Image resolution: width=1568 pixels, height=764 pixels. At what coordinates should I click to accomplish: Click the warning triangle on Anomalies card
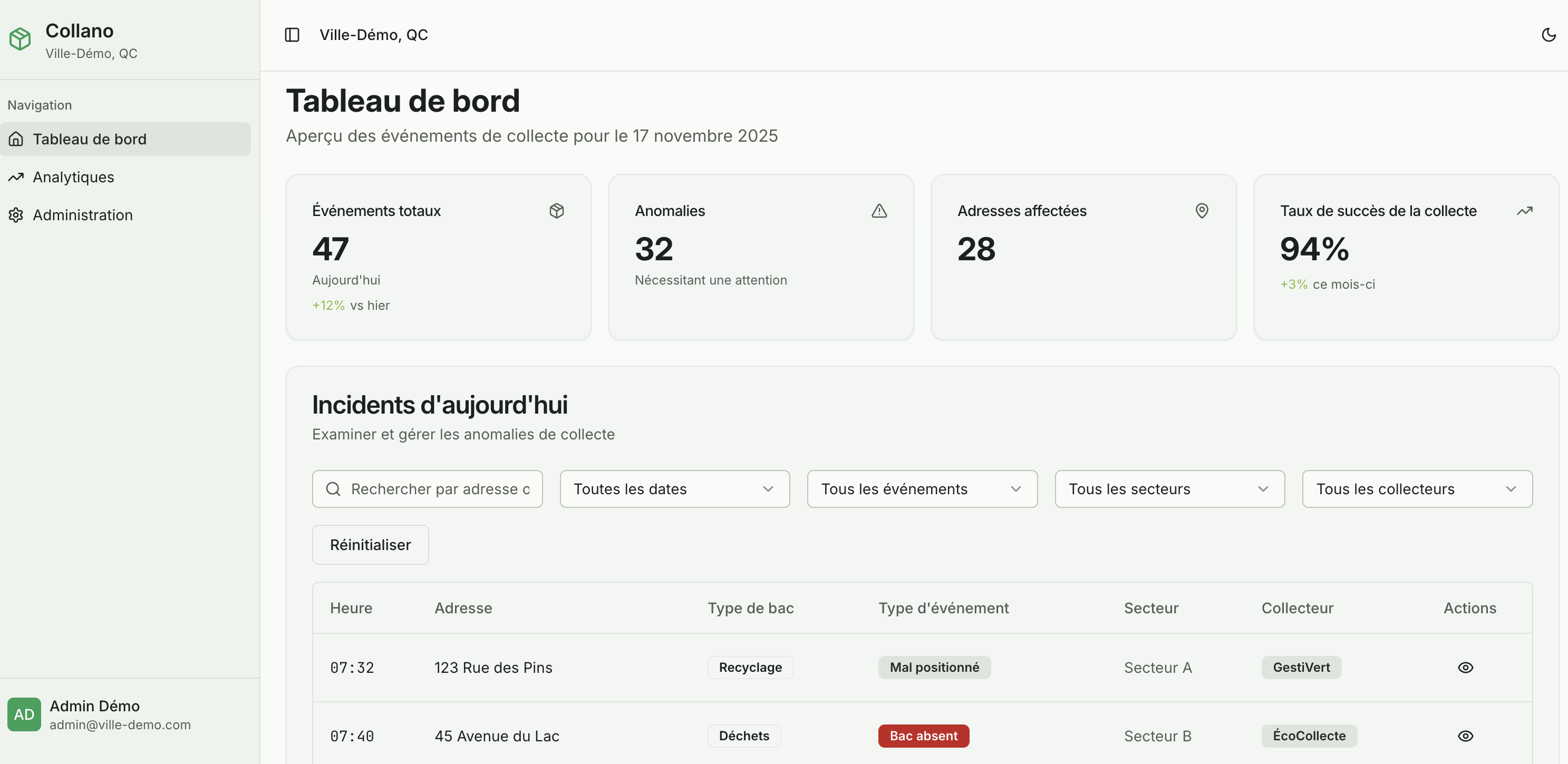pyautogui.click(x=879, y=211)
